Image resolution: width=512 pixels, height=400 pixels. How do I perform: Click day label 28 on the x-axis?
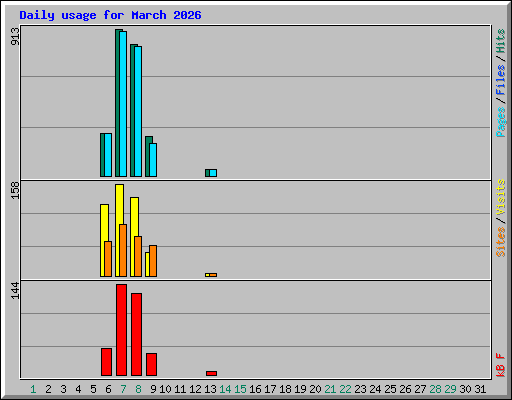[x=435, y=389]
